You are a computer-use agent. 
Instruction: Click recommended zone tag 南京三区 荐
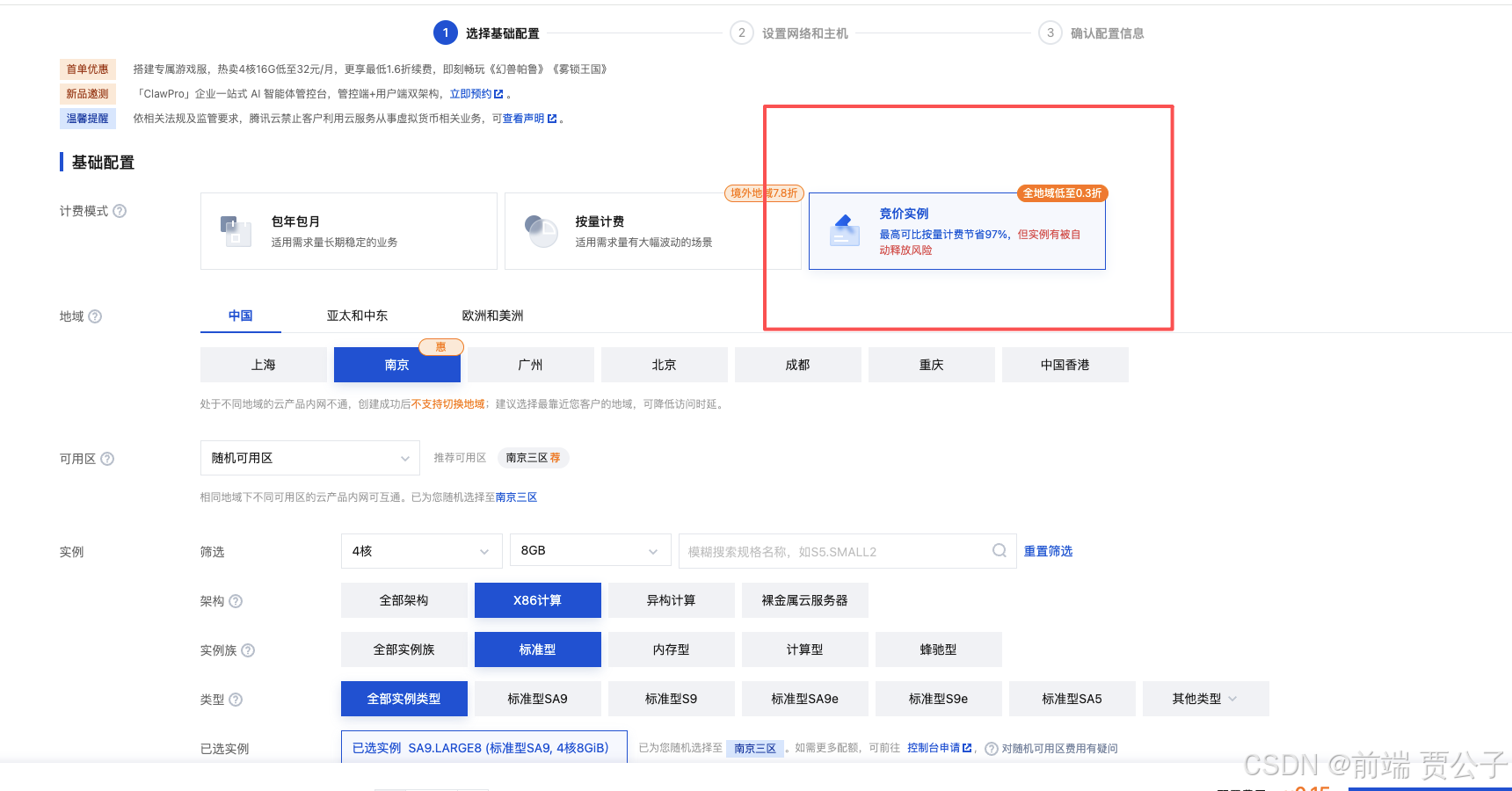[534, 458]
